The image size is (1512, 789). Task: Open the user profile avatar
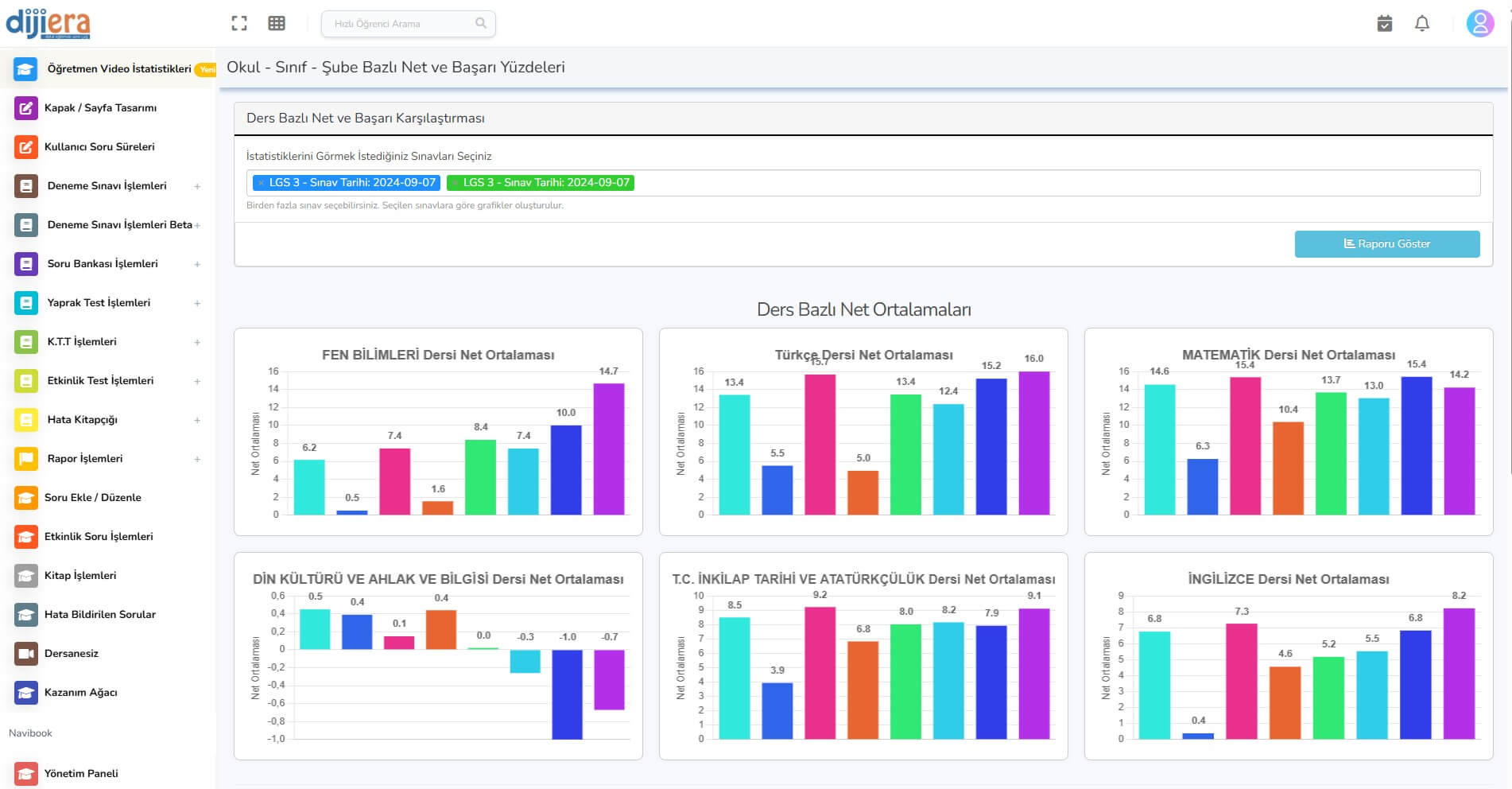tap(1479, 24)
